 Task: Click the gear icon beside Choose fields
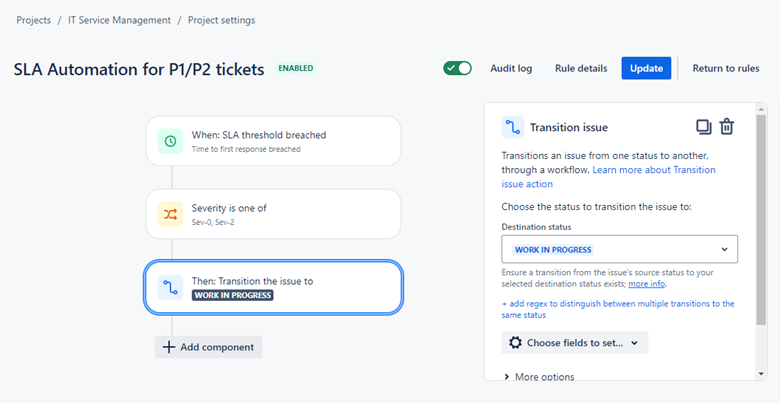pos(515,343)
